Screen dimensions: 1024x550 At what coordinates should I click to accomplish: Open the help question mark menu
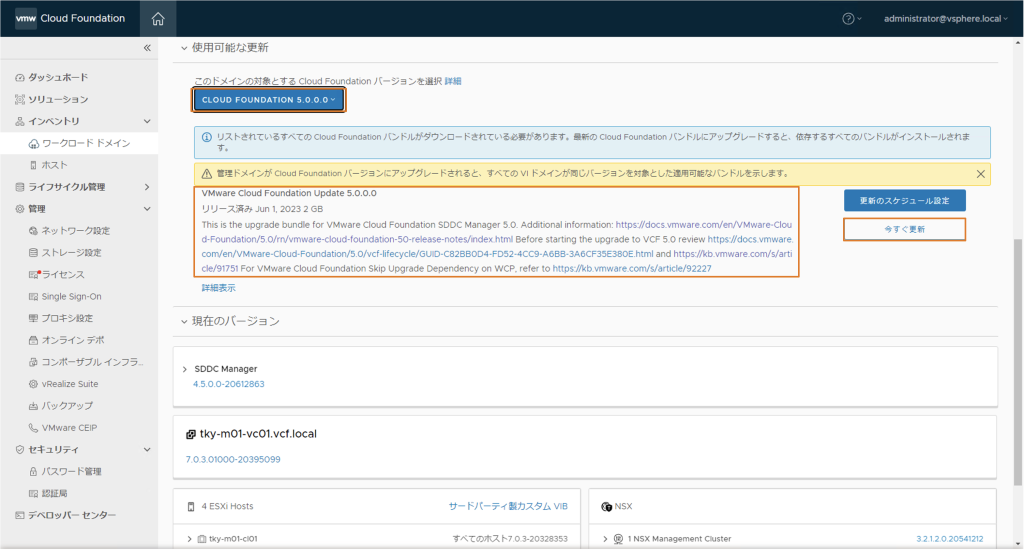[852, 19]
